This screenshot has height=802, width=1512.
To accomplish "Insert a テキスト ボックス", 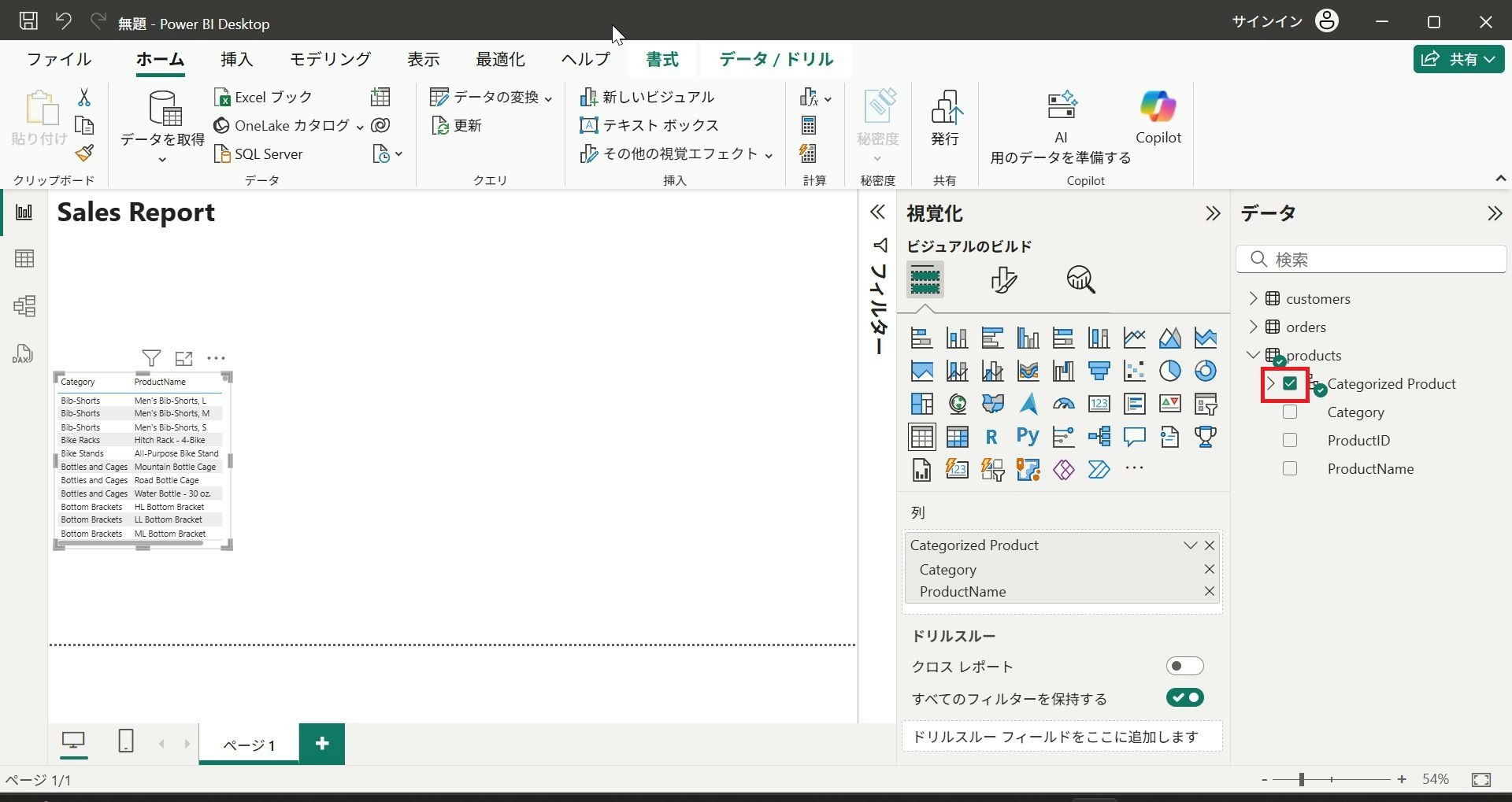I will [x=649, y=126].
